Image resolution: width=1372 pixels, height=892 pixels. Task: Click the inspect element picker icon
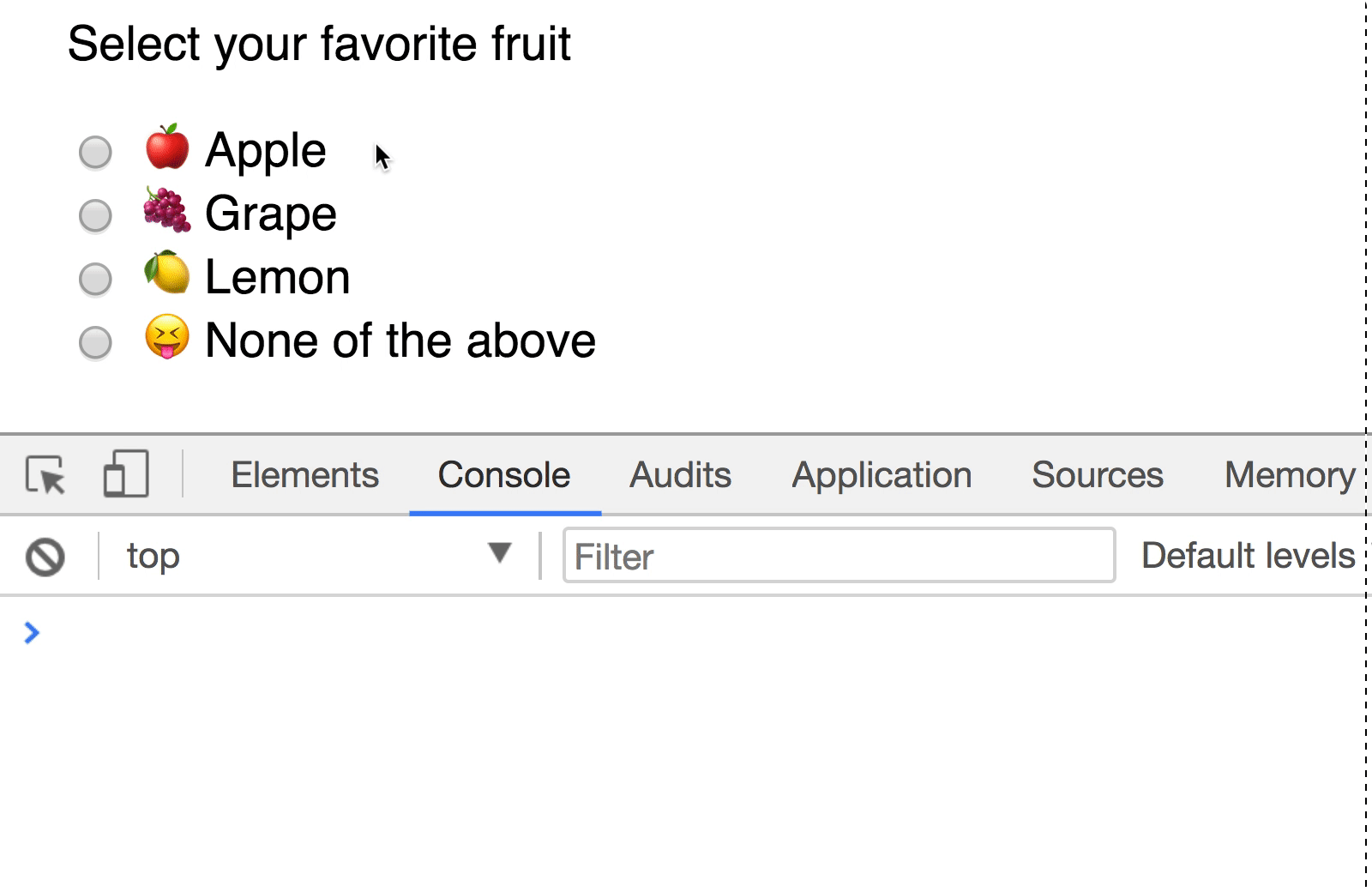[x=45, y=475]
